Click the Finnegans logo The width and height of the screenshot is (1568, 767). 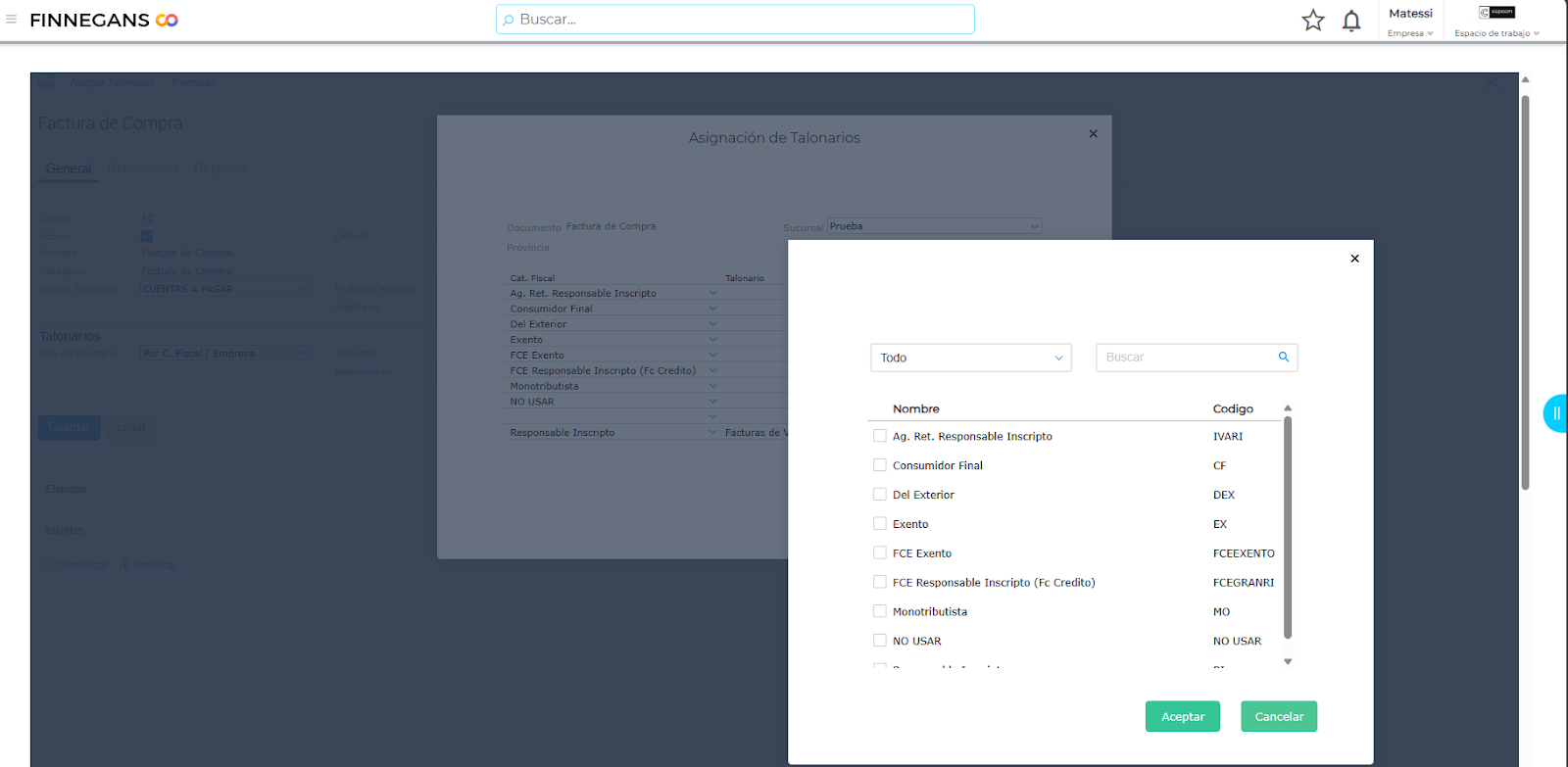(104, 20)
